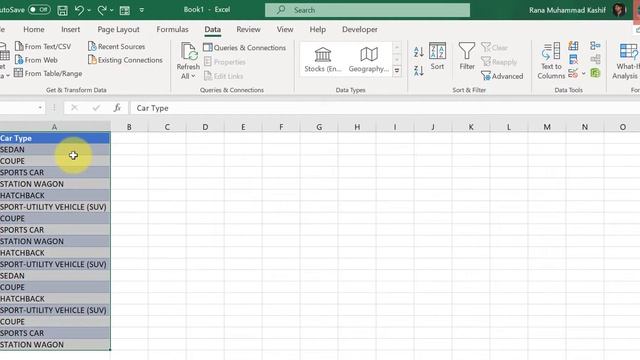Click the Insert Function fx icon
Screen dimensions: 640x360
click(x=117, y=108)
